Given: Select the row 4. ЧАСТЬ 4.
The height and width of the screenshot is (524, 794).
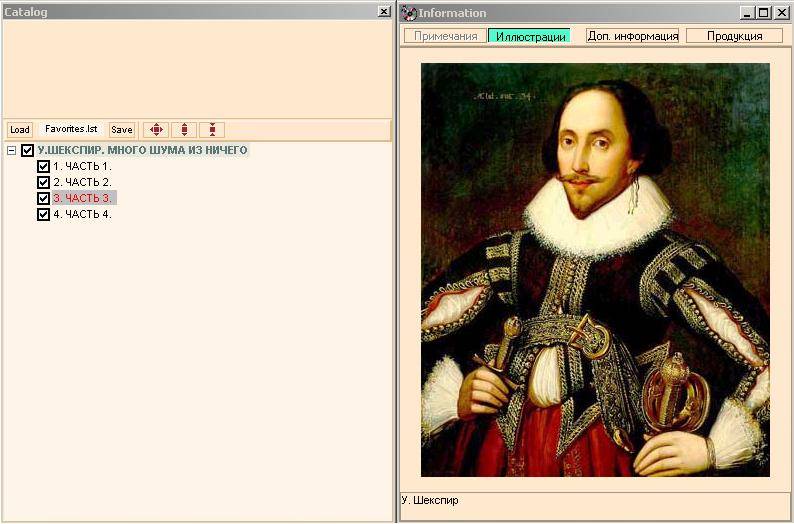Looking at the screenshot, I should tap(82, 214).
